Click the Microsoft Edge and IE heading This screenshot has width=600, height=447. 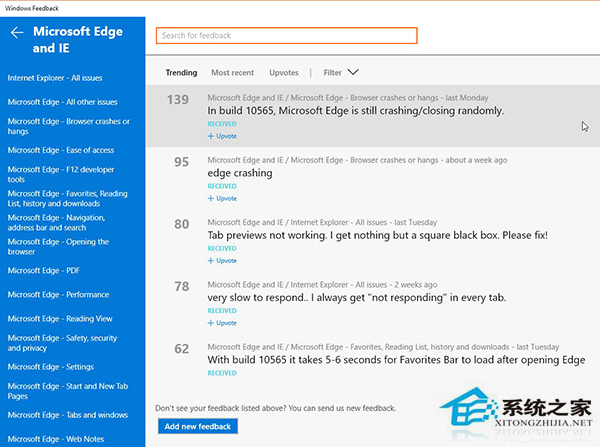coord(78,40)
